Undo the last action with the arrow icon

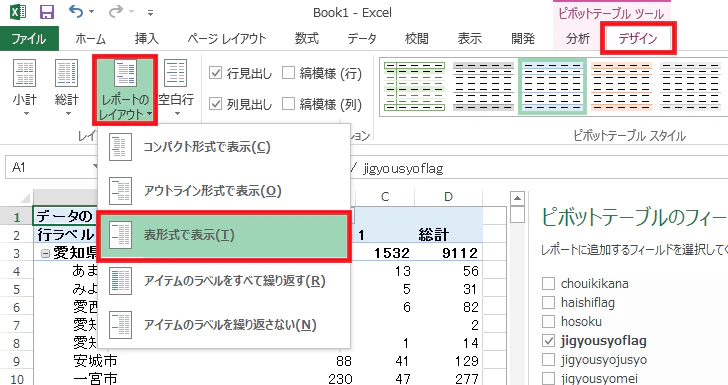[x=76, y=12]
